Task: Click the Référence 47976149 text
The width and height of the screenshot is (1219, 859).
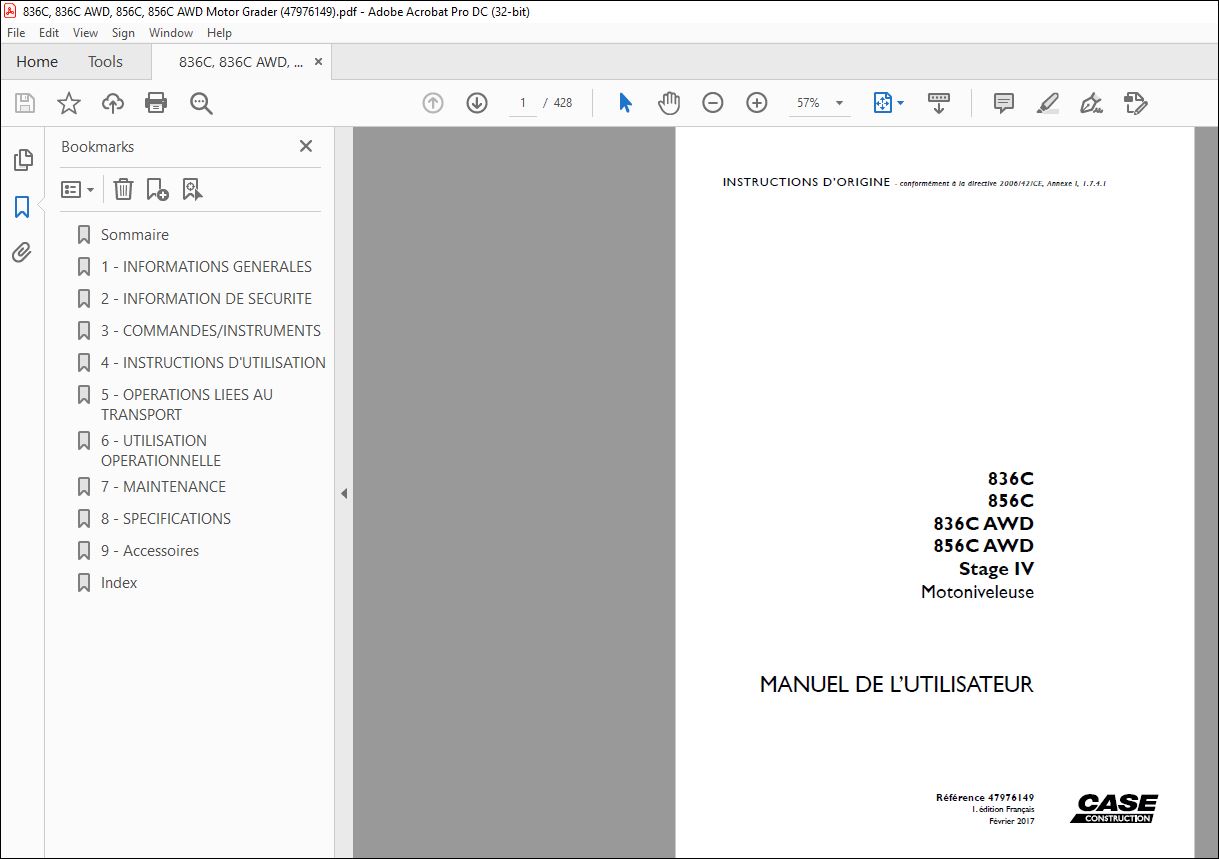Action: 984,797
